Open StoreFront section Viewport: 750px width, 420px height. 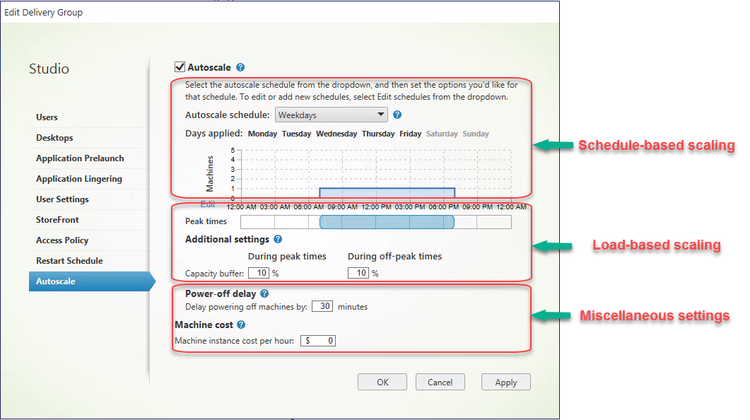click(x=57, y=220)
